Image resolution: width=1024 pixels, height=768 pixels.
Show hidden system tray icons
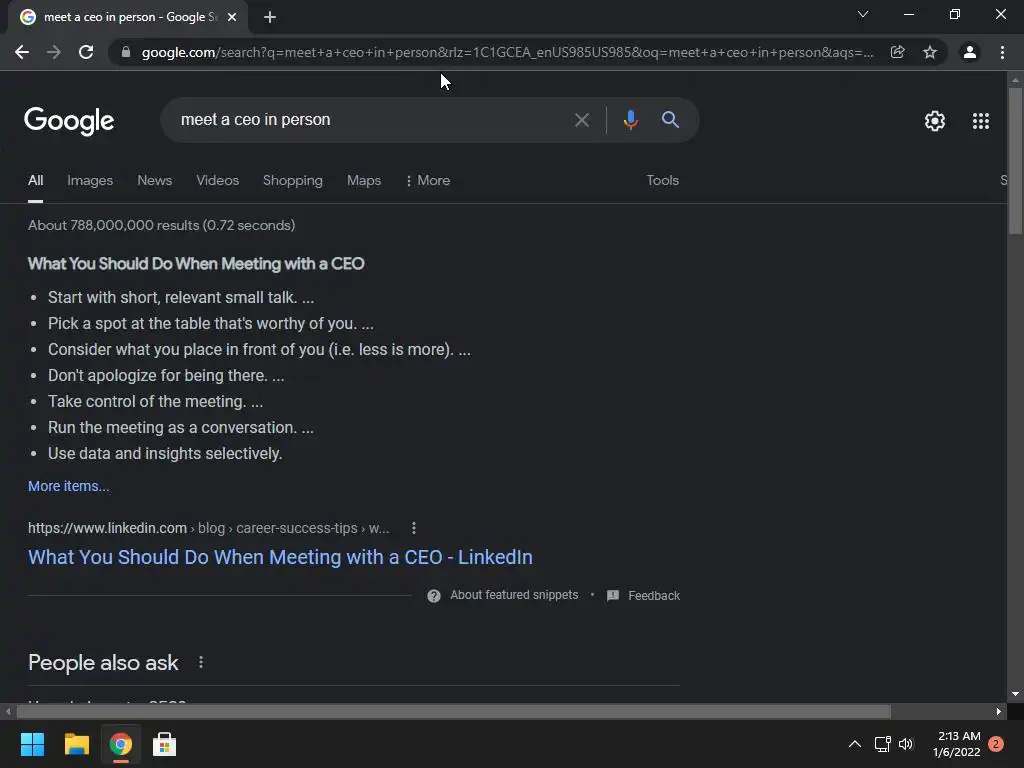point(854,744)
